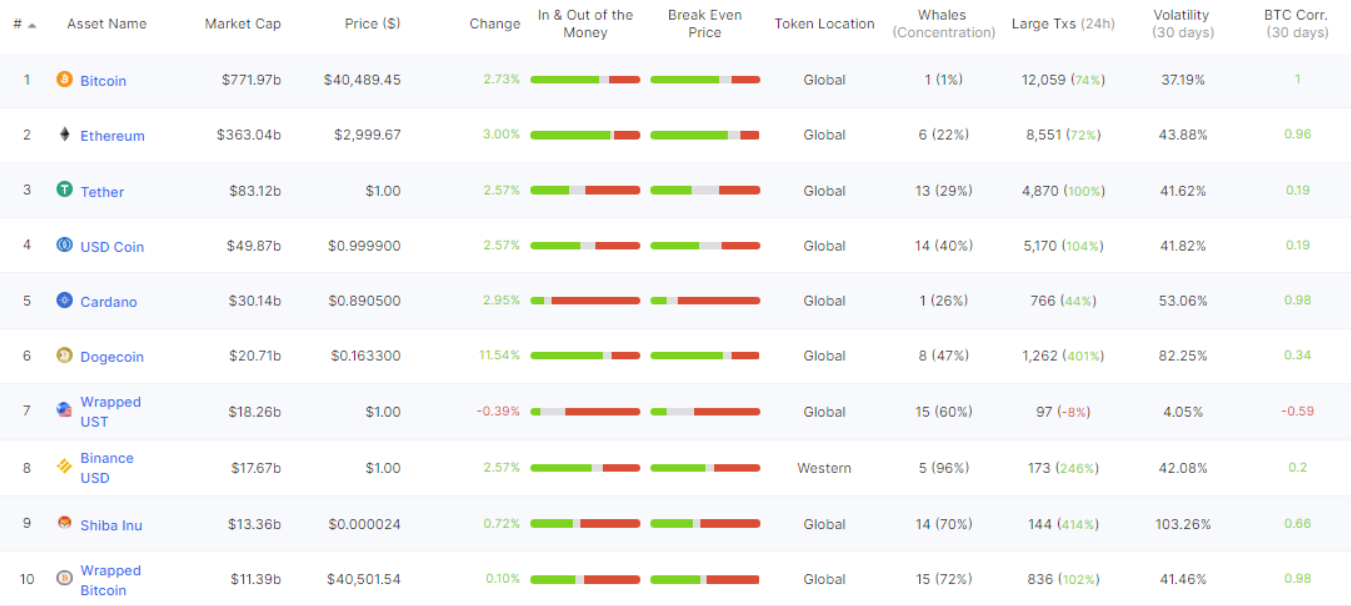This screenshot has height=606, width=1351.
Task: Click the Tether coin icon
Action: (x=64, y=189)
